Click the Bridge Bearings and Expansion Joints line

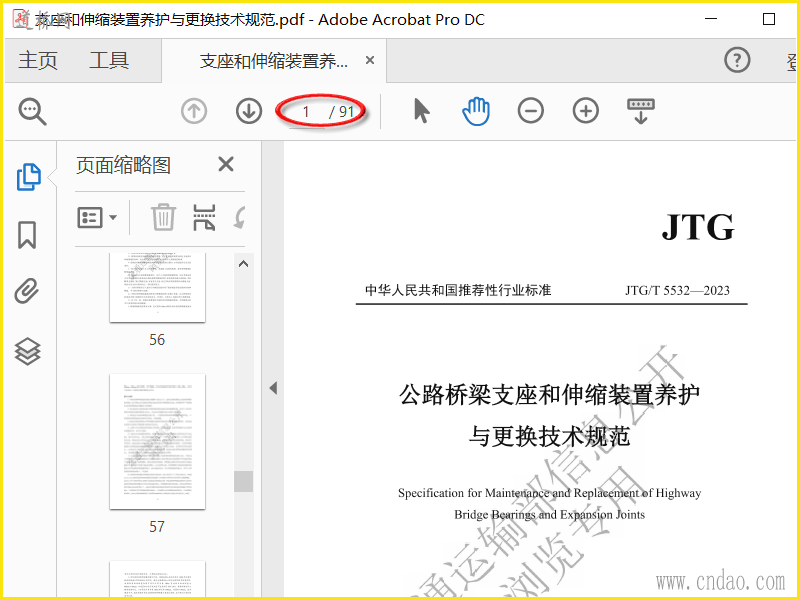549,514
